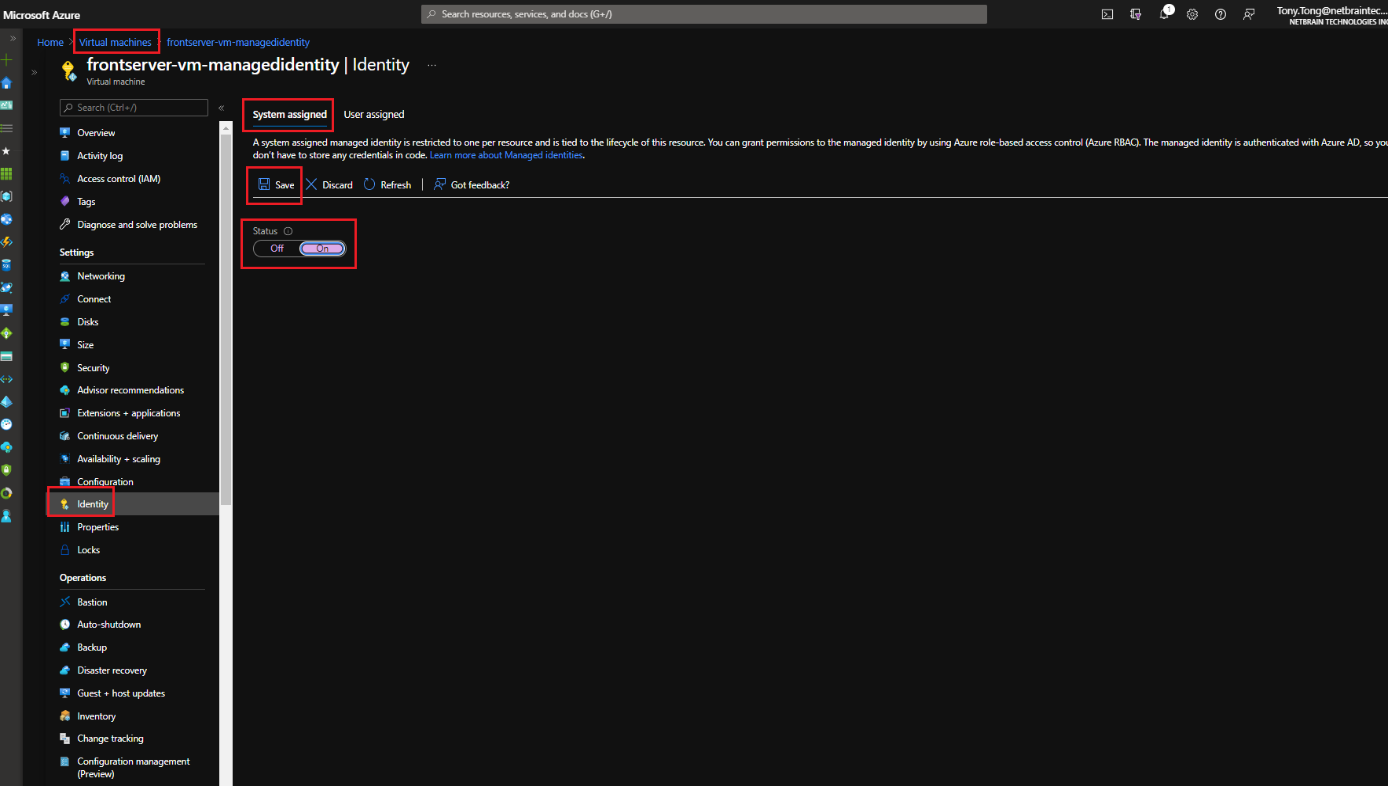Open Learn more about Managed identities link
Screen dimensions: 1388x786
coord(506,155)
